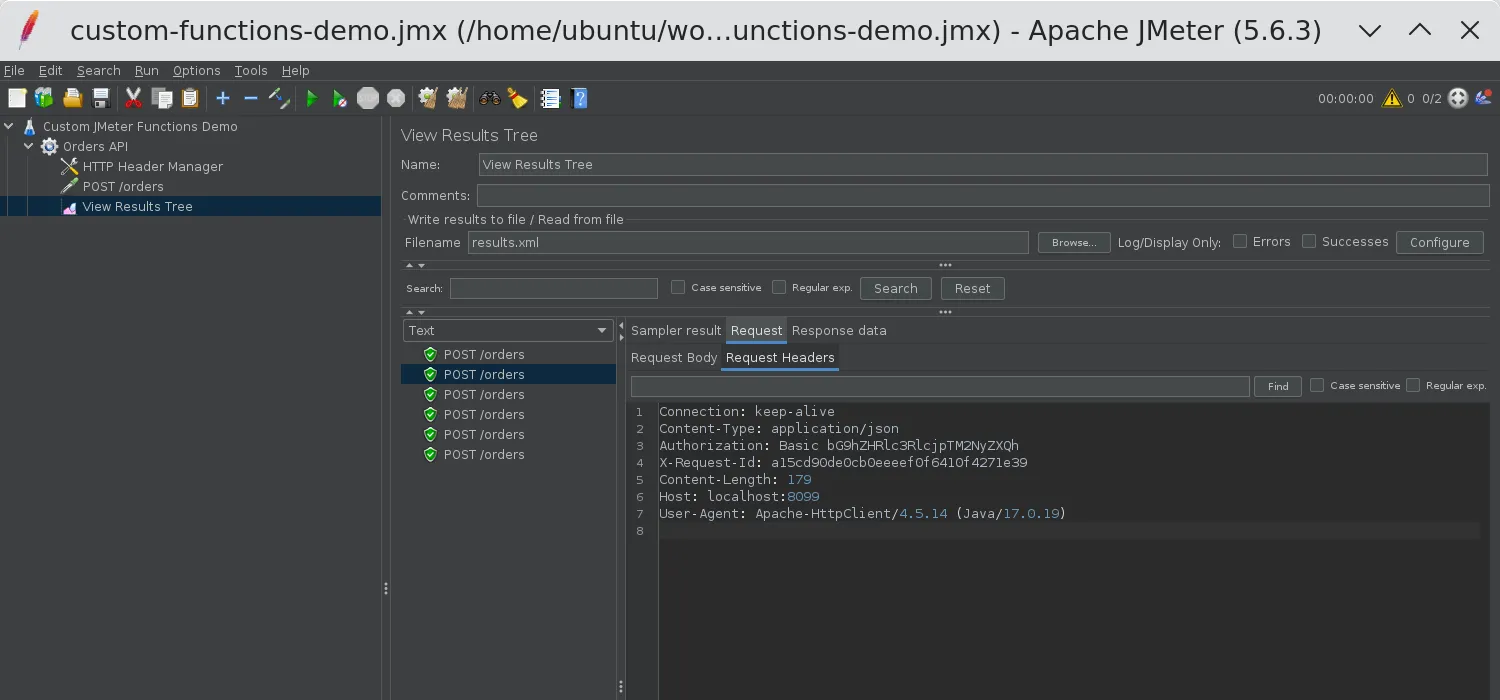Screen dimensions: 1500x700
Task: Enable the Successes checkbox
Action: (x=1309, y=241)
